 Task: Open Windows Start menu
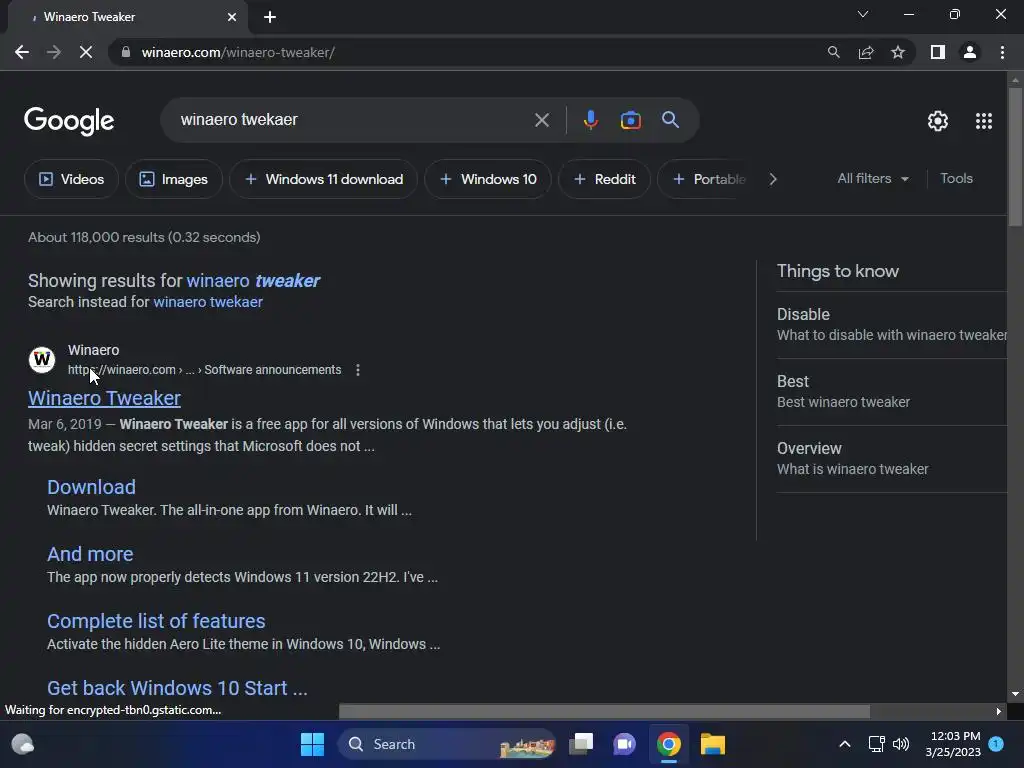pos(312,744)
